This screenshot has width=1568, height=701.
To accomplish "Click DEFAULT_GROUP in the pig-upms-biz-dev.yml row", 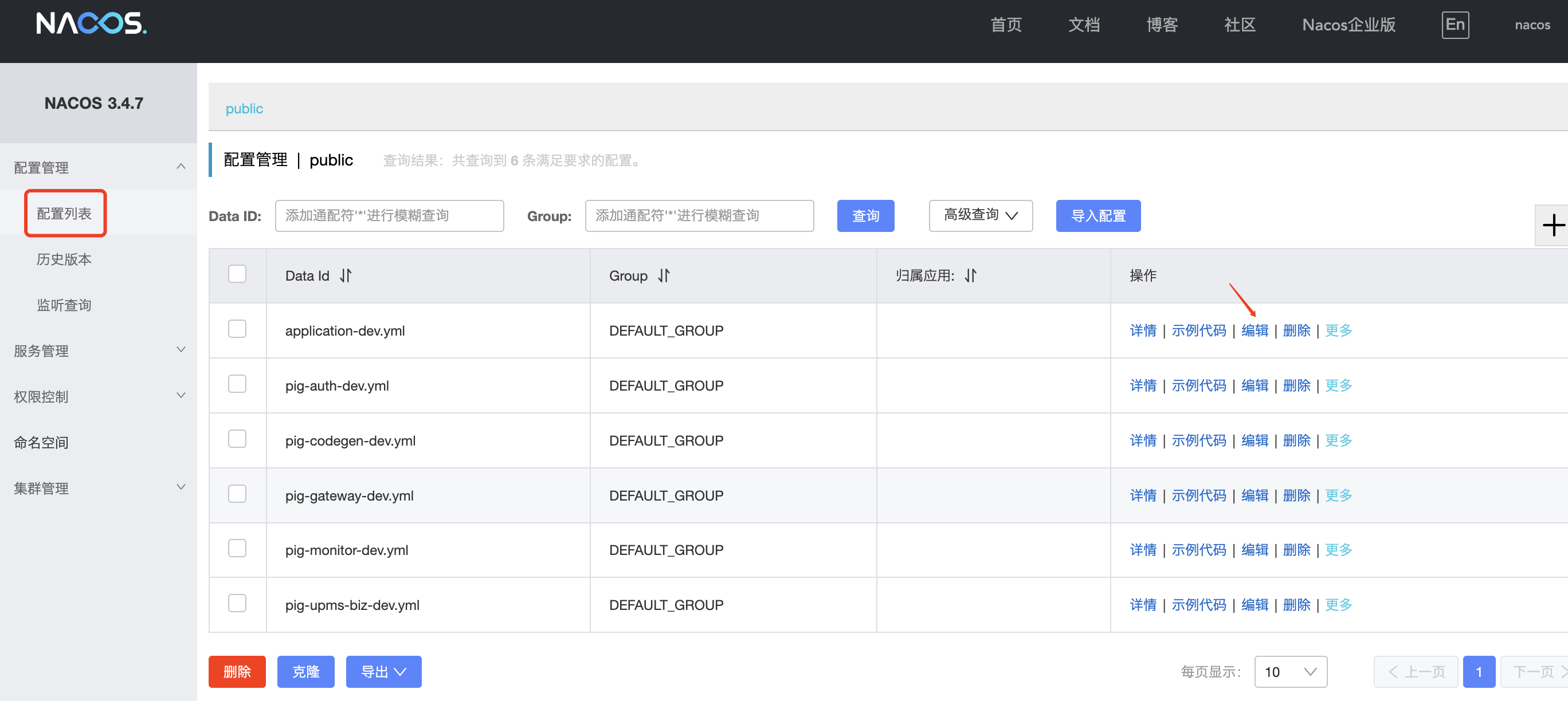I will point(666,605).
